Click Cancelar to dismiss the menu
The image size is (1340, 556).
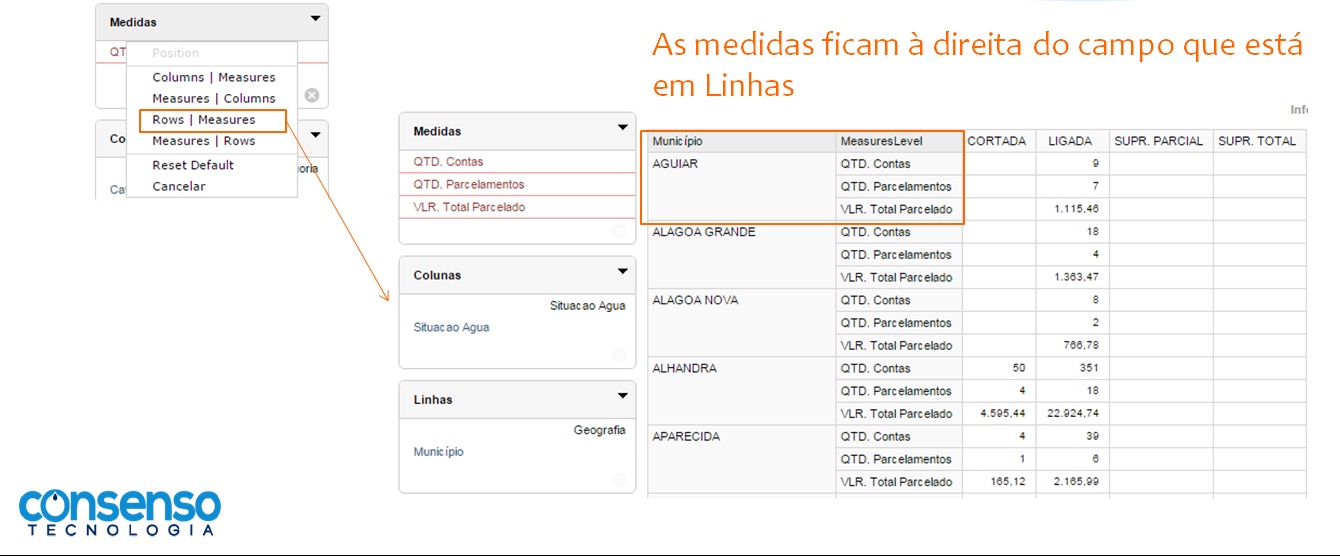179,186
